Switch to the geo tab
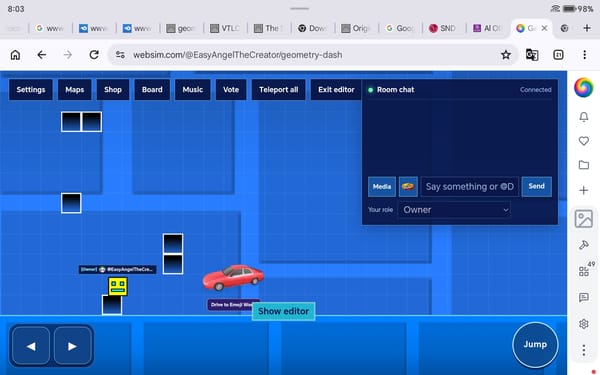Viewport: 600px width, 375px height. tap(181, 28)
